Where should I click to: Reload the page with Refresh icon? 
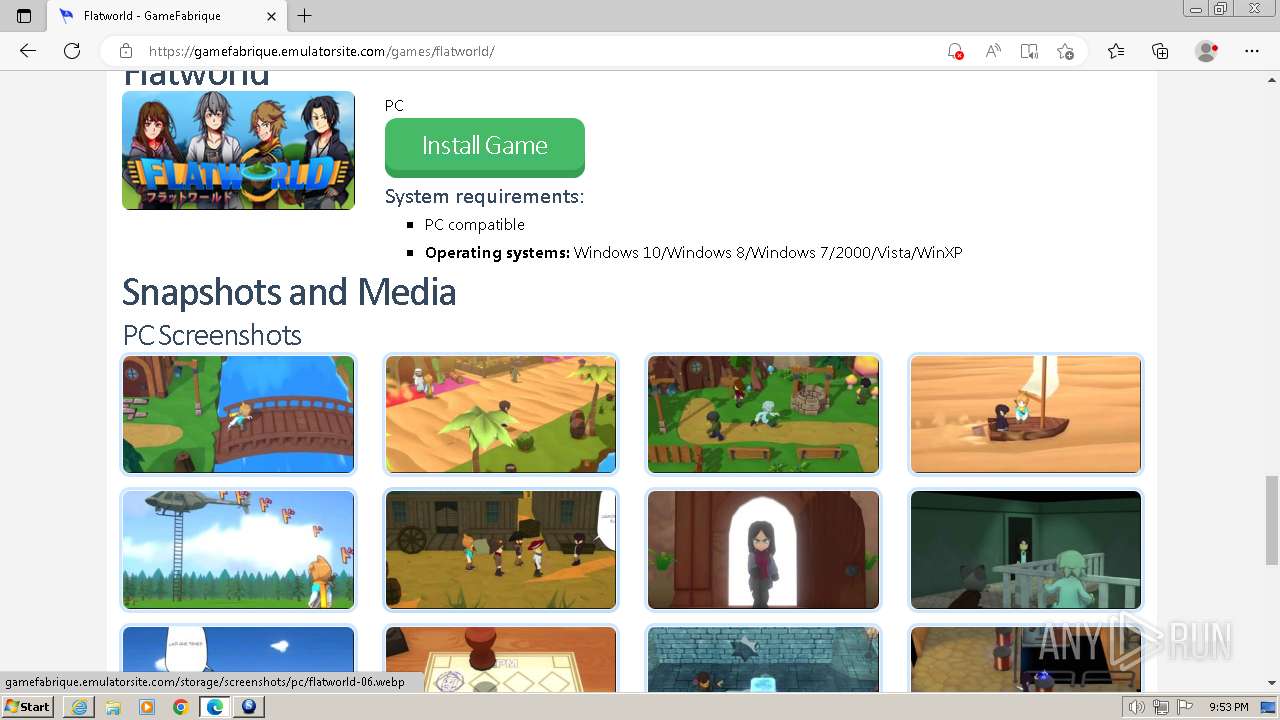tap(72, 51)
